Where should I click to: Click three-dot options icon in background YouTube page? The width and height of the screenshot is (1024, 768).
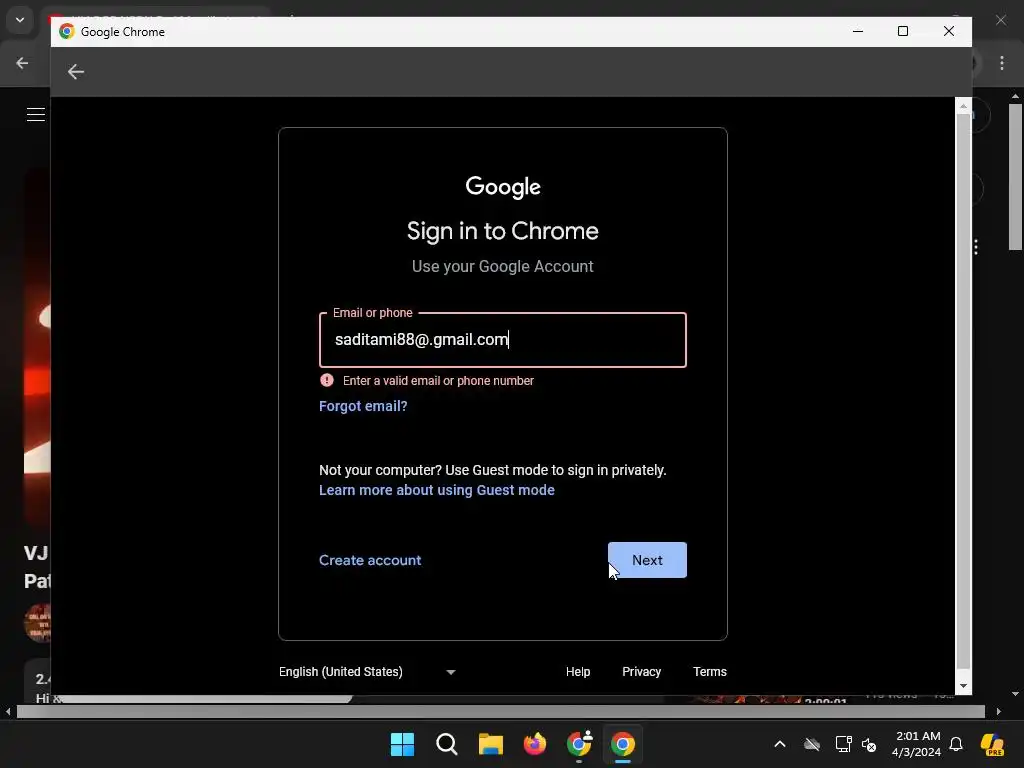tap(976, 247)
